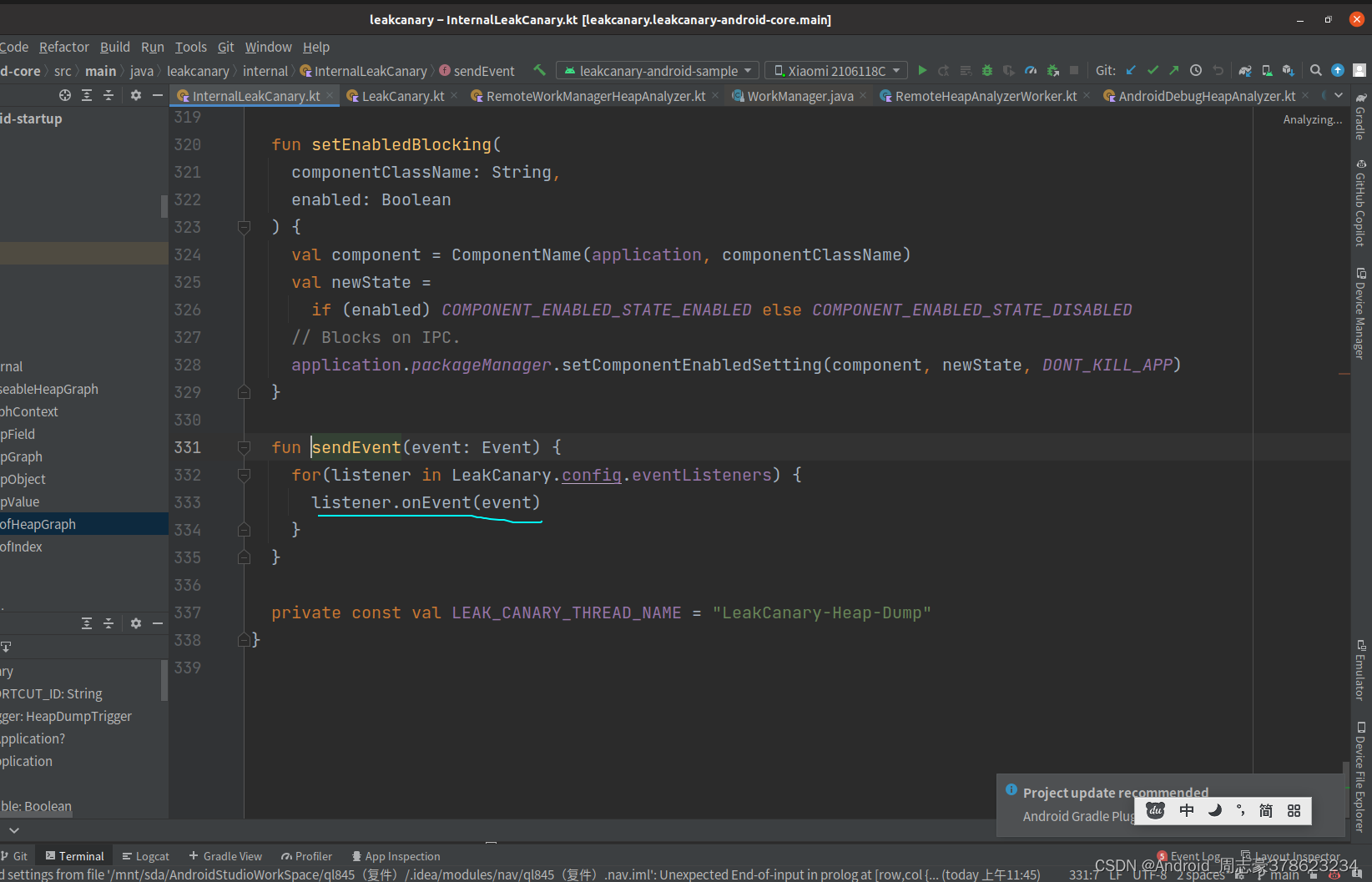
Task: Open SDK Manager icon in toolbar
Action: point(1289,71)
